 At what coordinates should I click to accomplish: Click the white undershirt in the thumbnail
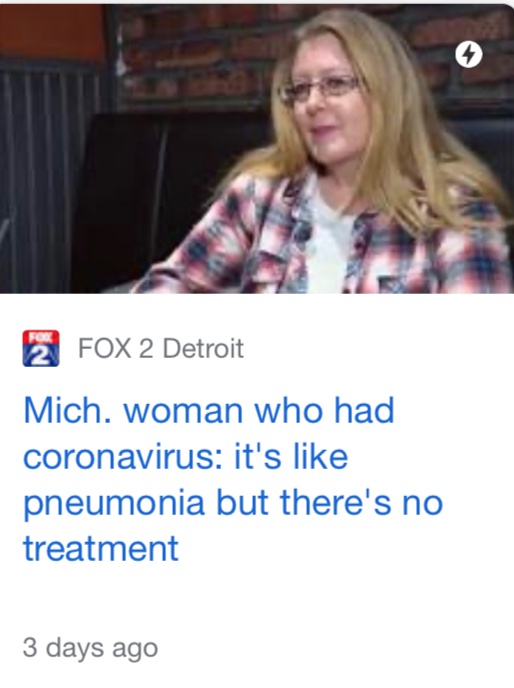coord(327,237)
